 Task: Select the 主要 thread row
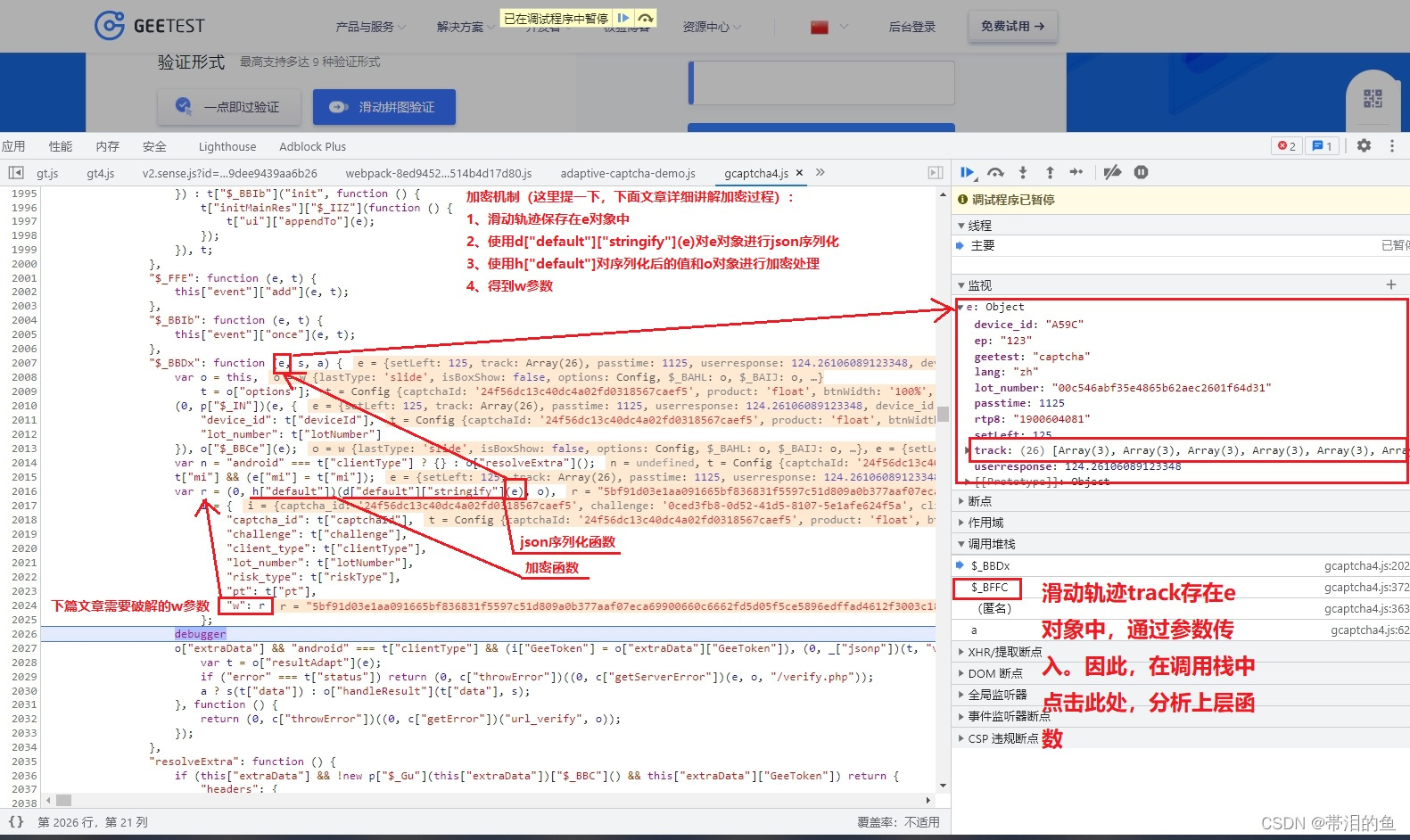pyautogui.click(x=1182, y=245)
